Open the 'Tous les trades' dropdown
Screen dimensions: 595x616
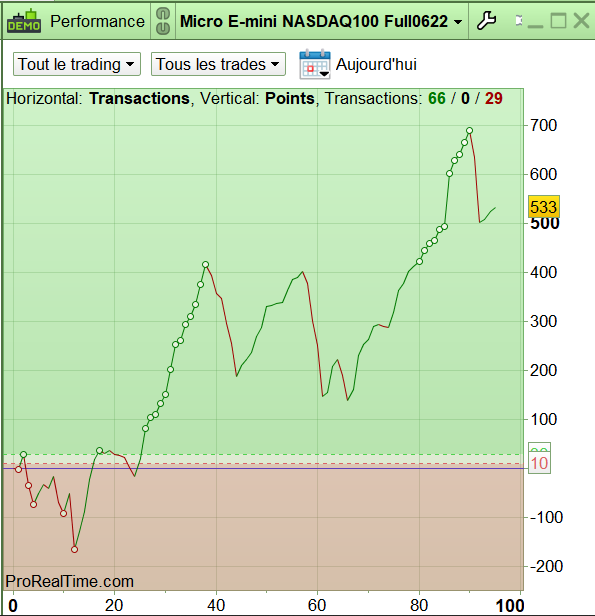coord(218,64)
